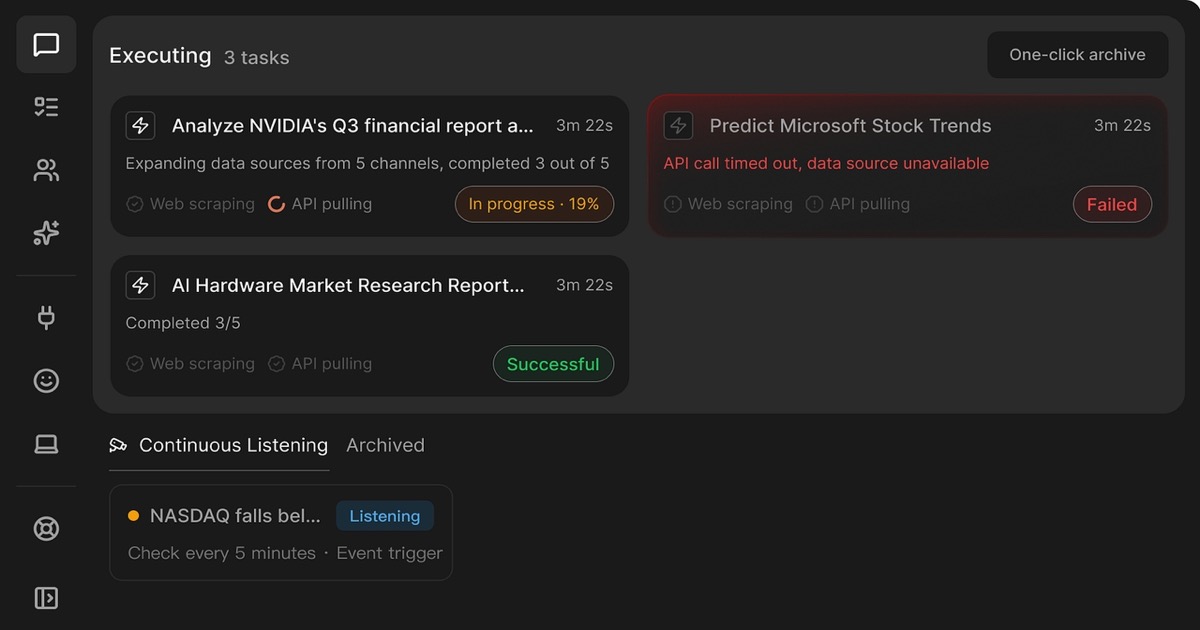This screenshot has height=630, width=1200.
Task: Expand the truncated NVIDIA Q3 report title
Action: (x=352, y=125)
